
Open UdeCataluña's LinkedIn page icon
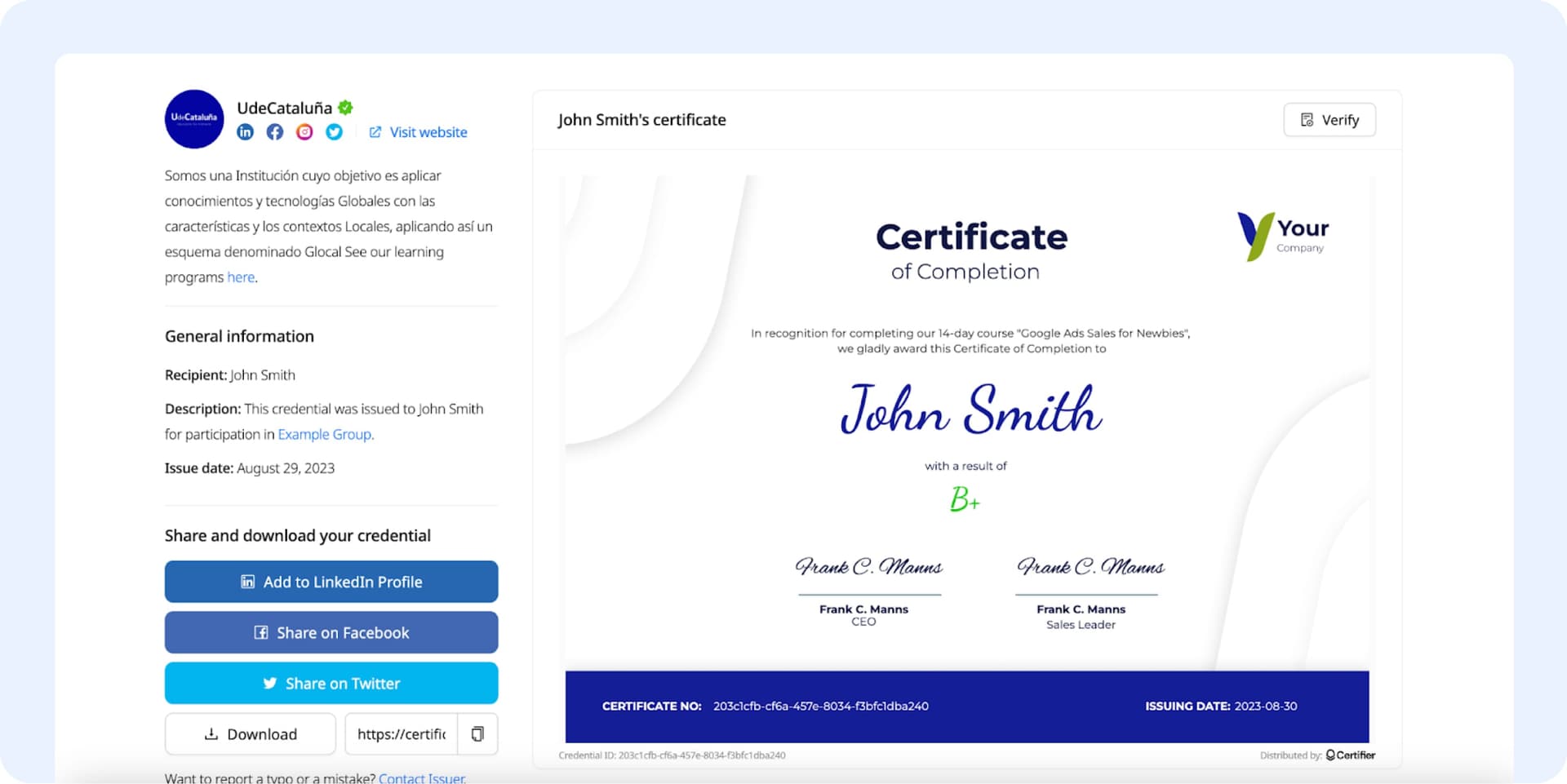pos(245,132)
